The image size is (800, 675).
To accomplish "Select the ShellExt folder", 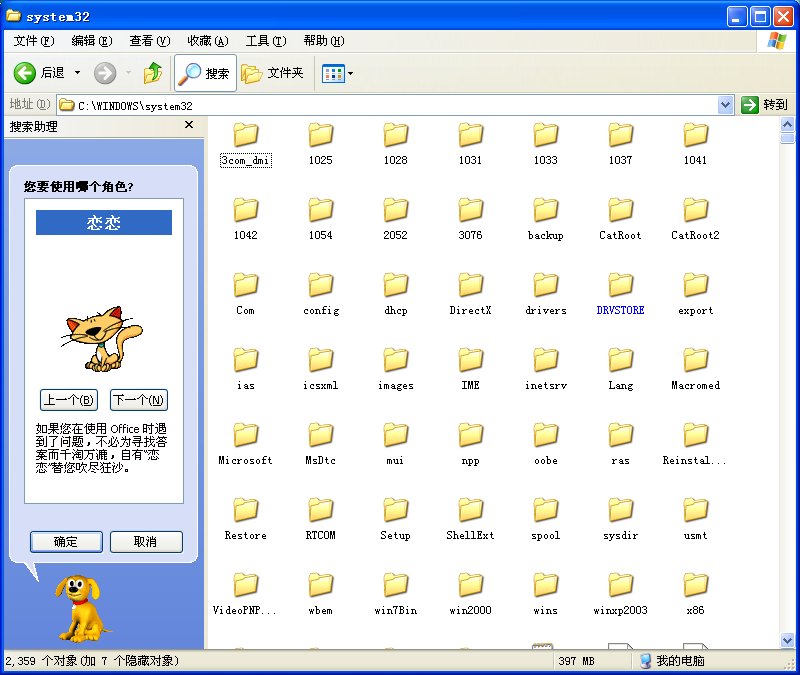I will [470, 520].
